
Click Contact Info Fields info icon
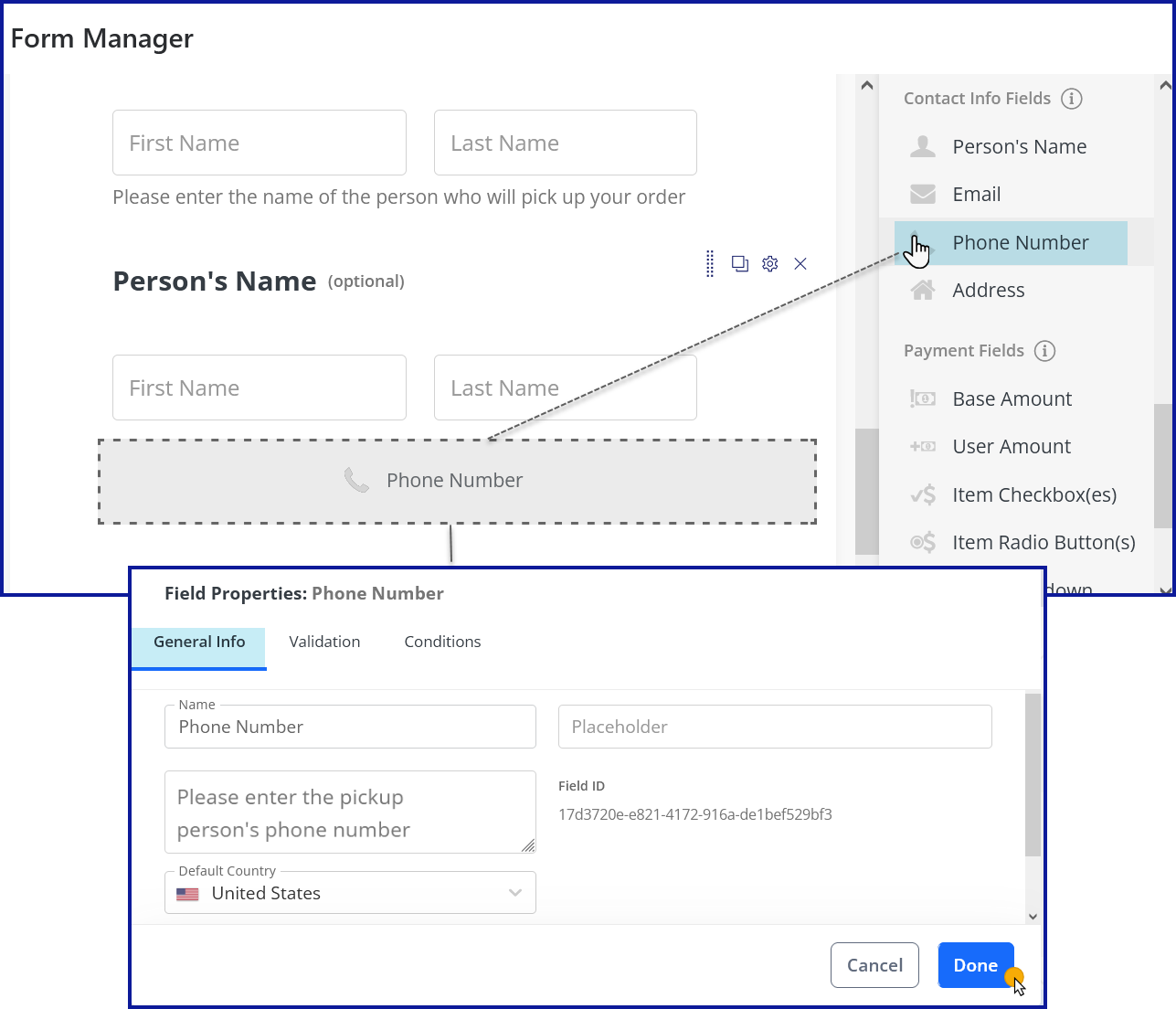tap(1072, 99)
